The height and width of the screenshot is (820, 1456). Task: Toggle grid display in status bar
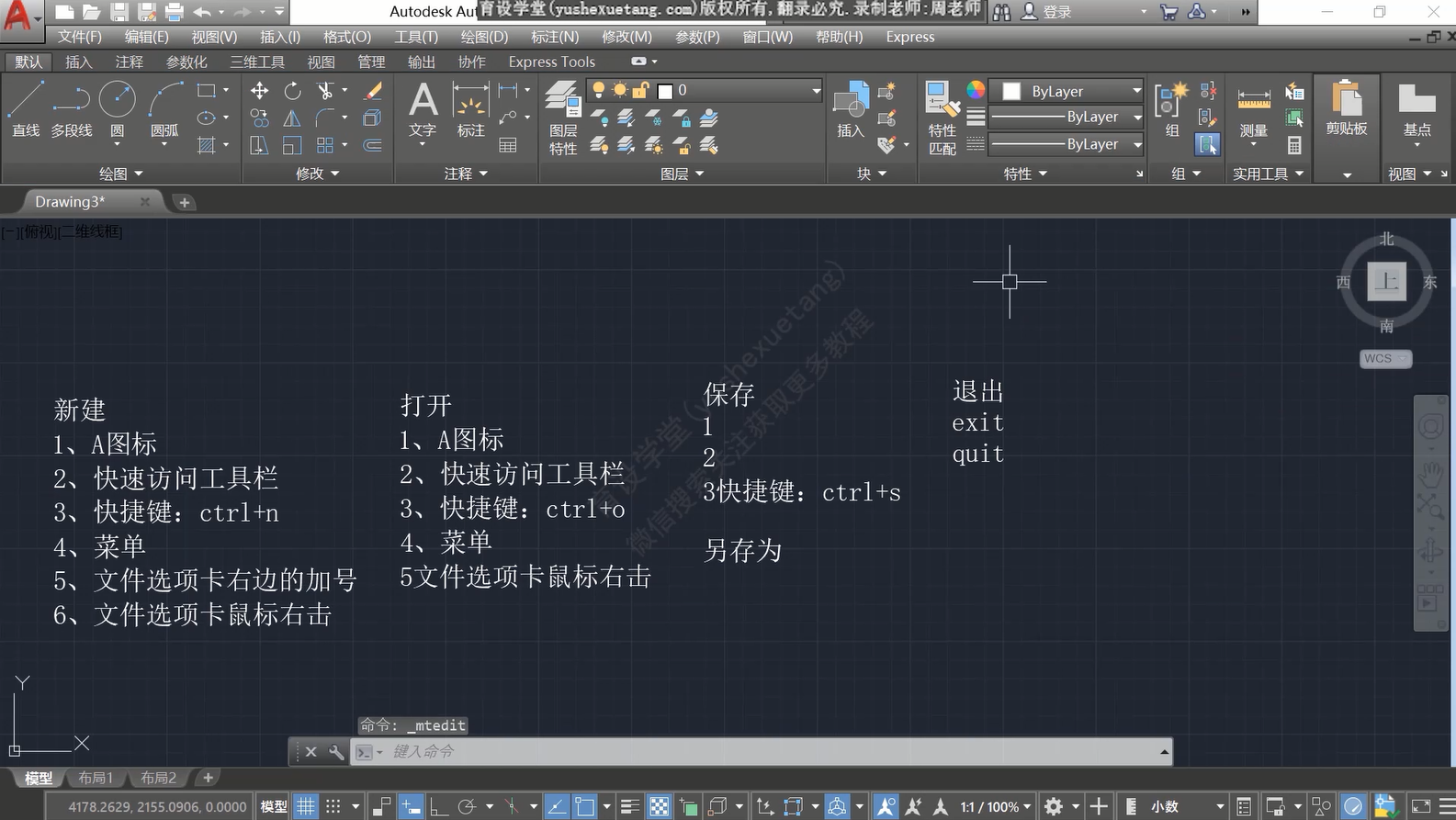click(x=306, y=806)
